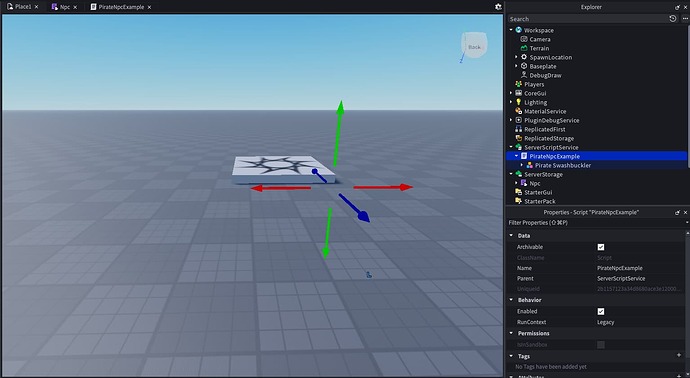Click the StarterPack folder icon
This screenshot has height=378, width=690.
coord(518,201)
